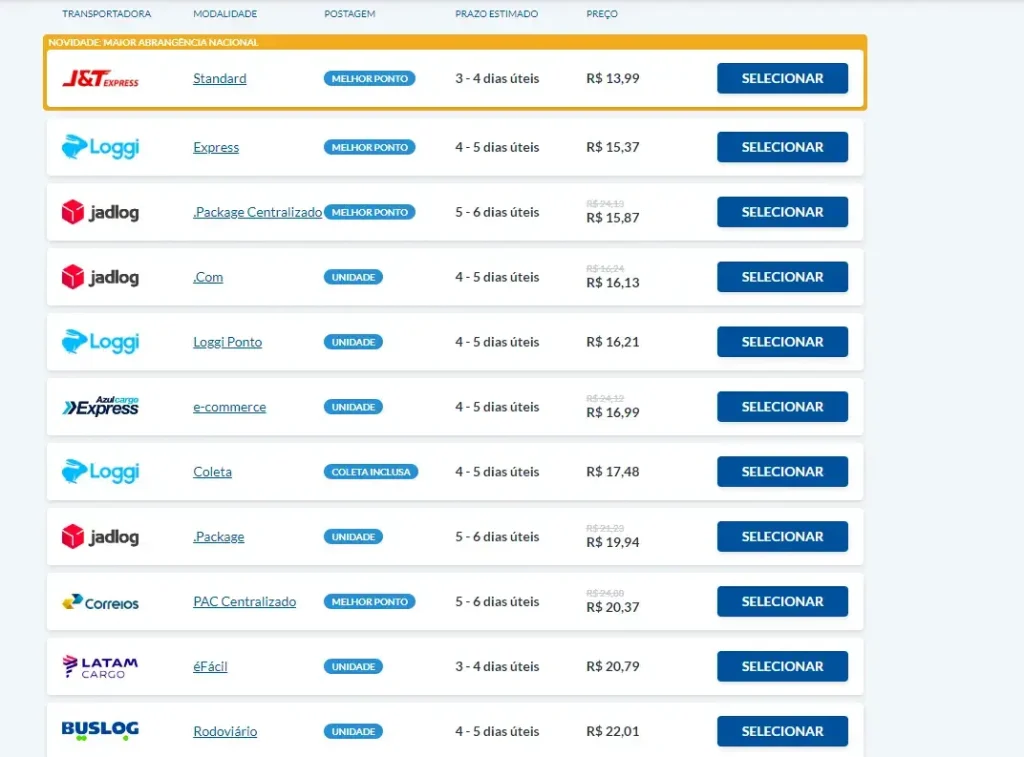
Task: Click the Correios logo
Action: coord(100,602)
